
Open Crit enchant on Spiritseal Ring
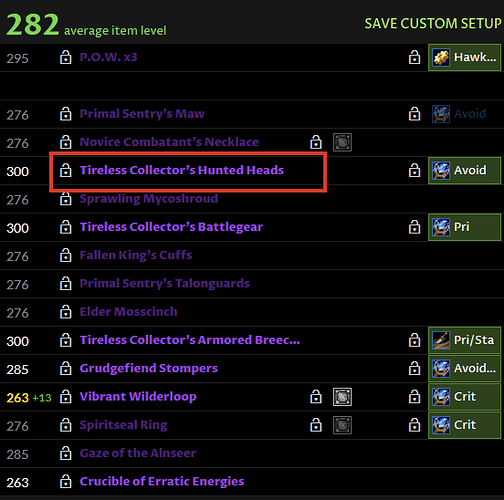(464, 426)
